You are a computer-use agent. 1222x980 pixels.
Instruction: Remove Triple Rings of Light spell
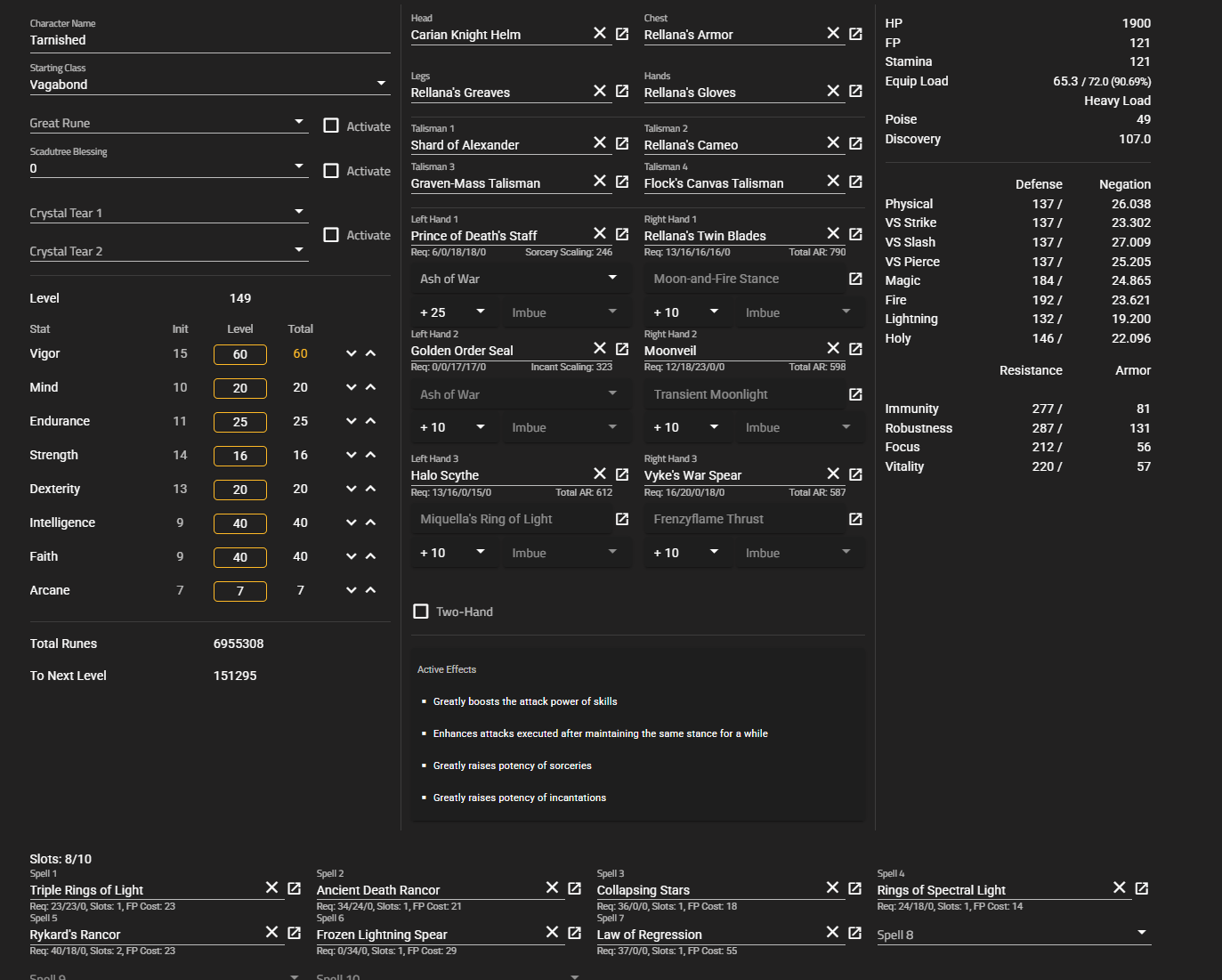click(272, 887)
